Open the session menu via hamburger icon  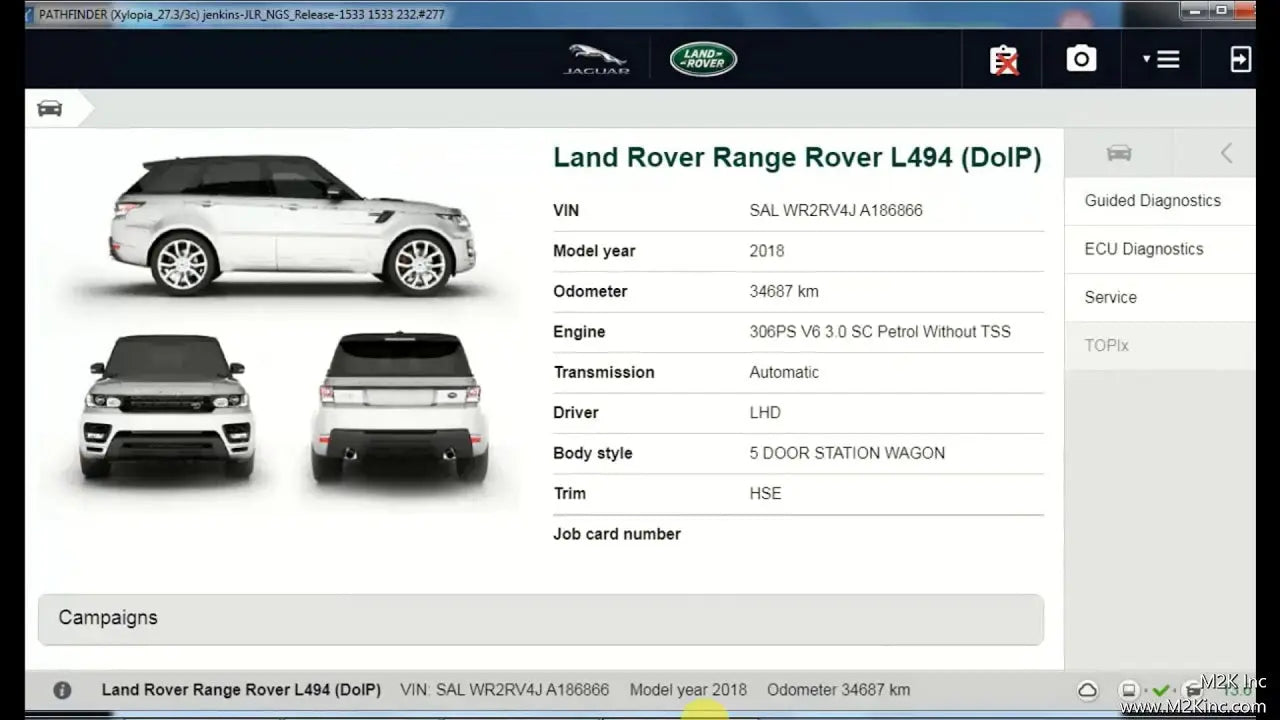point(1167,59)
